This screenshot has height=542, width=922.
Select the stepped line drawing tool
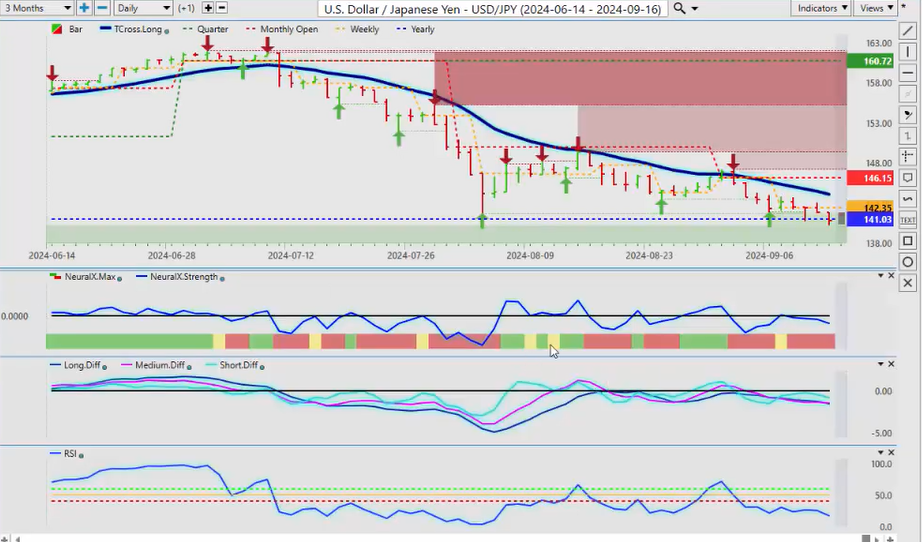[x=907, y=136]
